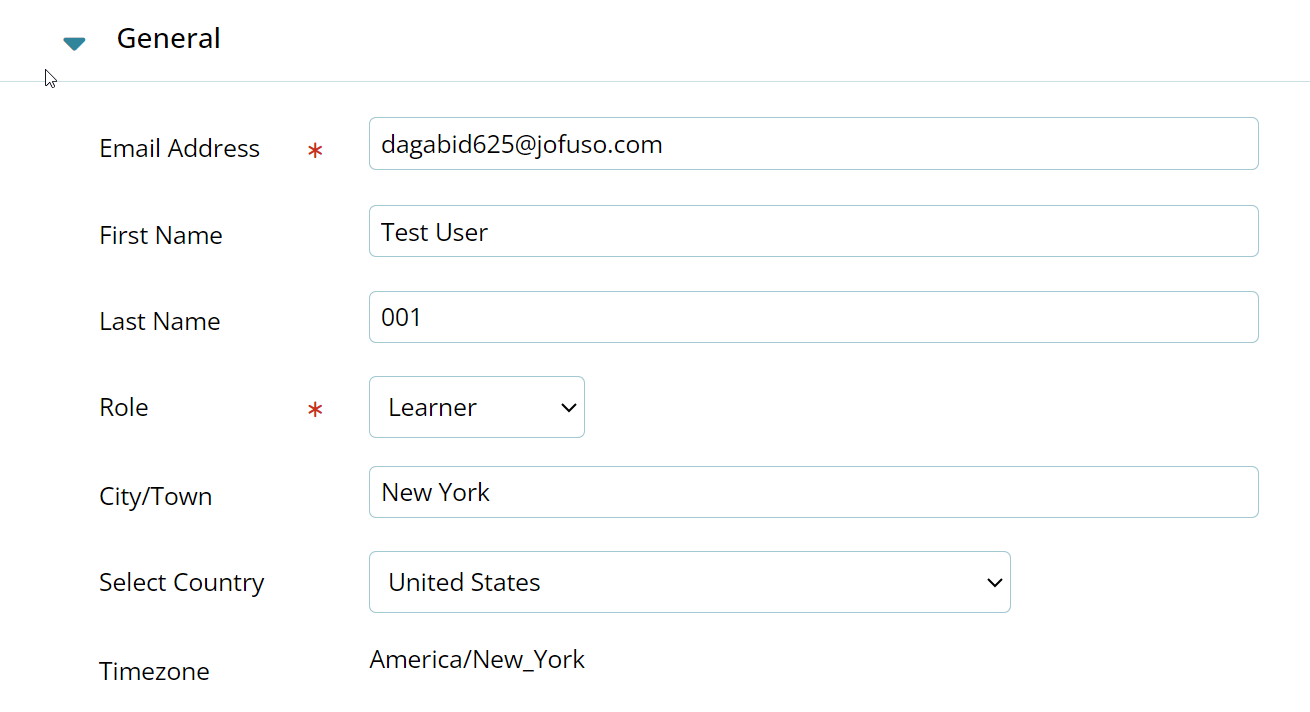
Task: Select the Last Name field containing 001
Action: click(x=813, y=317)
